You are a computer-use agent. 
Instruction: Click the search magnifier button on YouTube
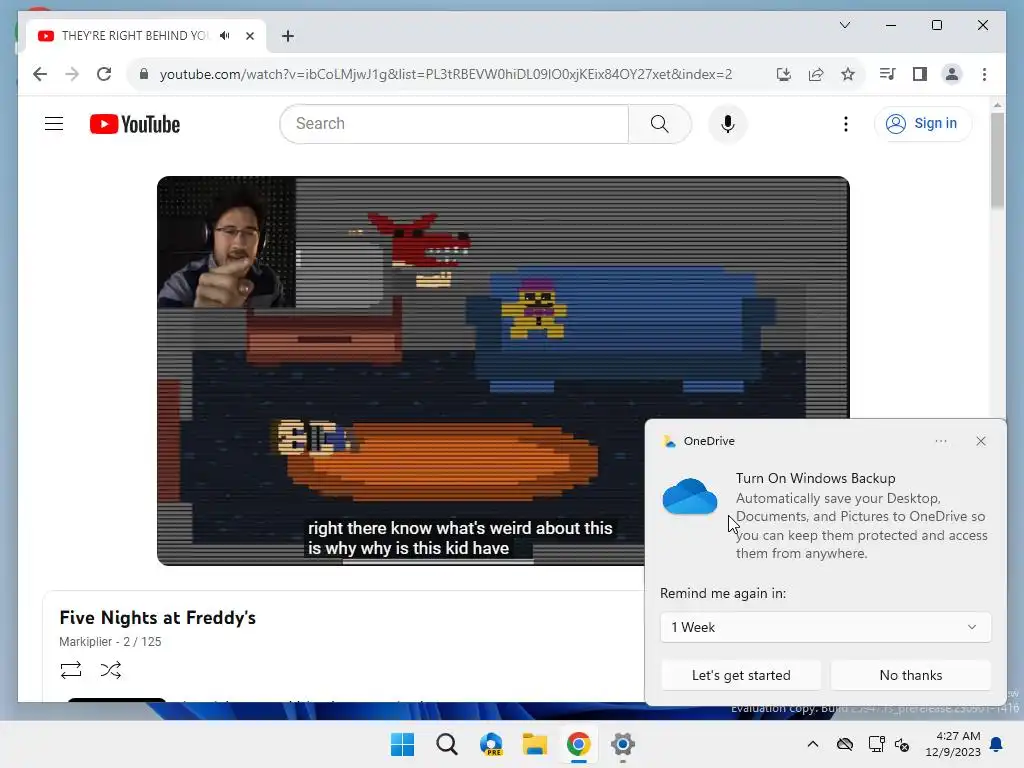tap(660, 123)
